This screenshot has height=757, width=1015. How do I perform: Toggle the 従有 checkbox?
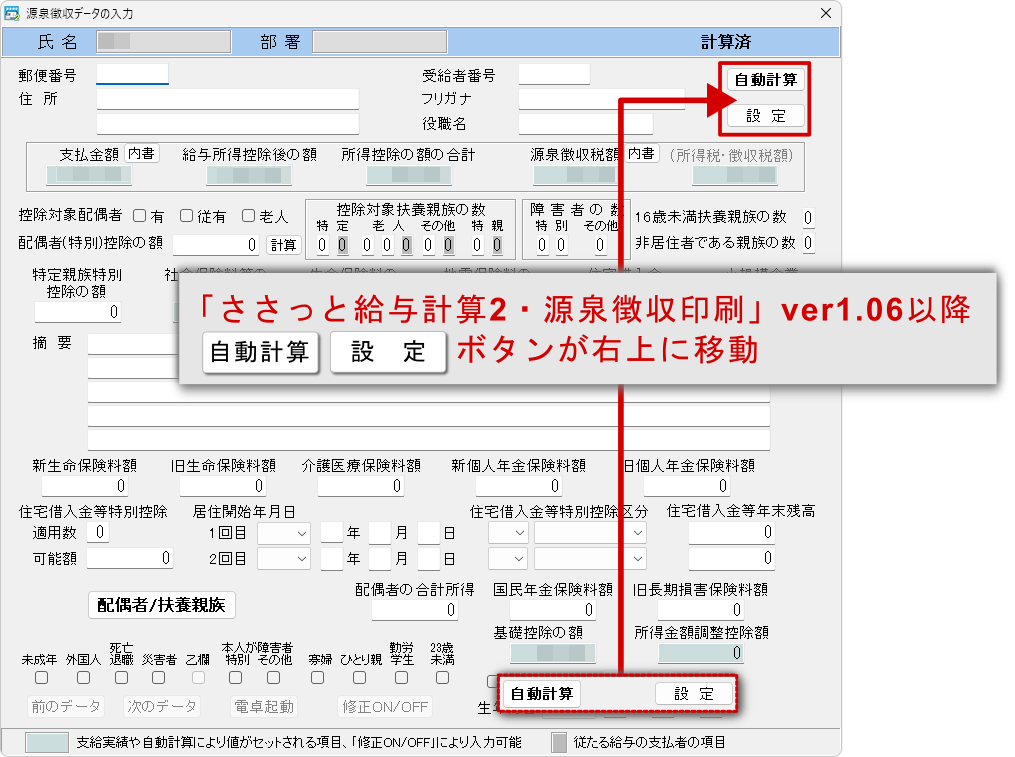coord(187,216)
